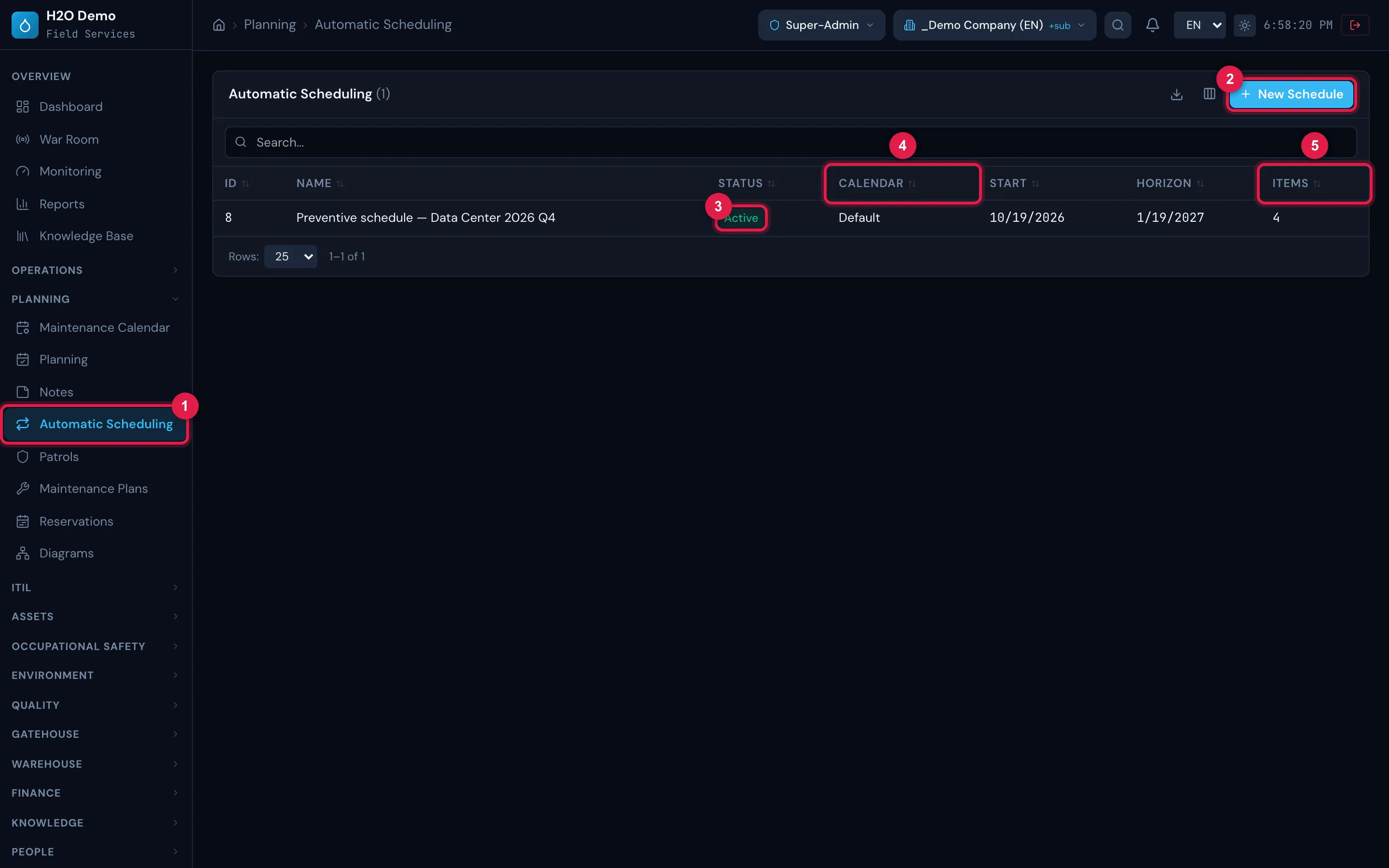Click the H2O Demo droplet logo
Image resolution: width=1389 pixels, height=868 pixels.
coord(25,25)
